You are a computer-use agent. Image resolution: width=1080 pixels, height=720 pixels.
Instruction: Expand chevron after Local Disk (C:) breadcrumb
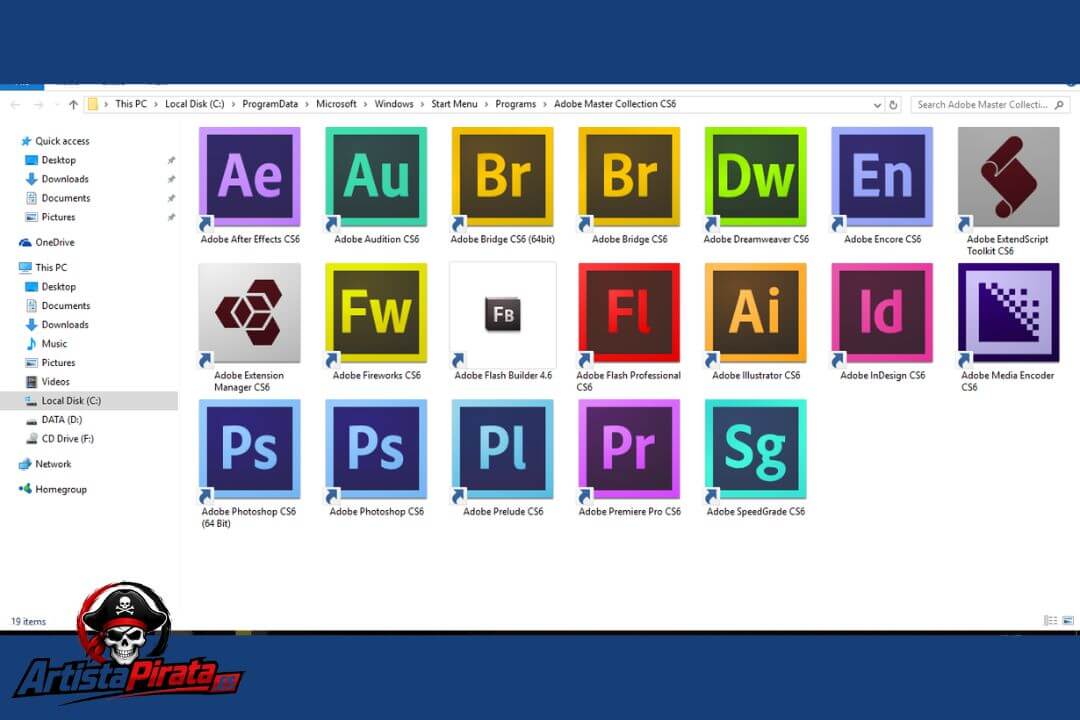[x=233, y=104]
